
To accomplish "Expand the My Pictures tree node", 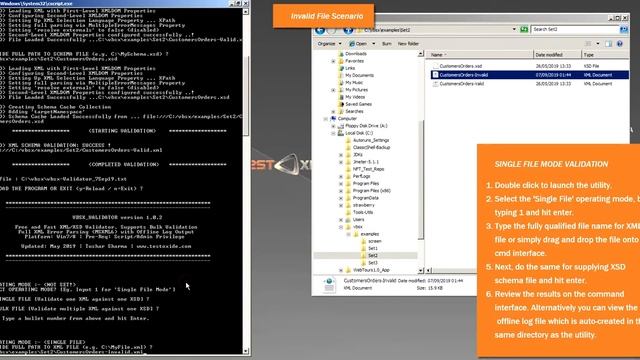I will pyautogui.click(x=333, y=90).
